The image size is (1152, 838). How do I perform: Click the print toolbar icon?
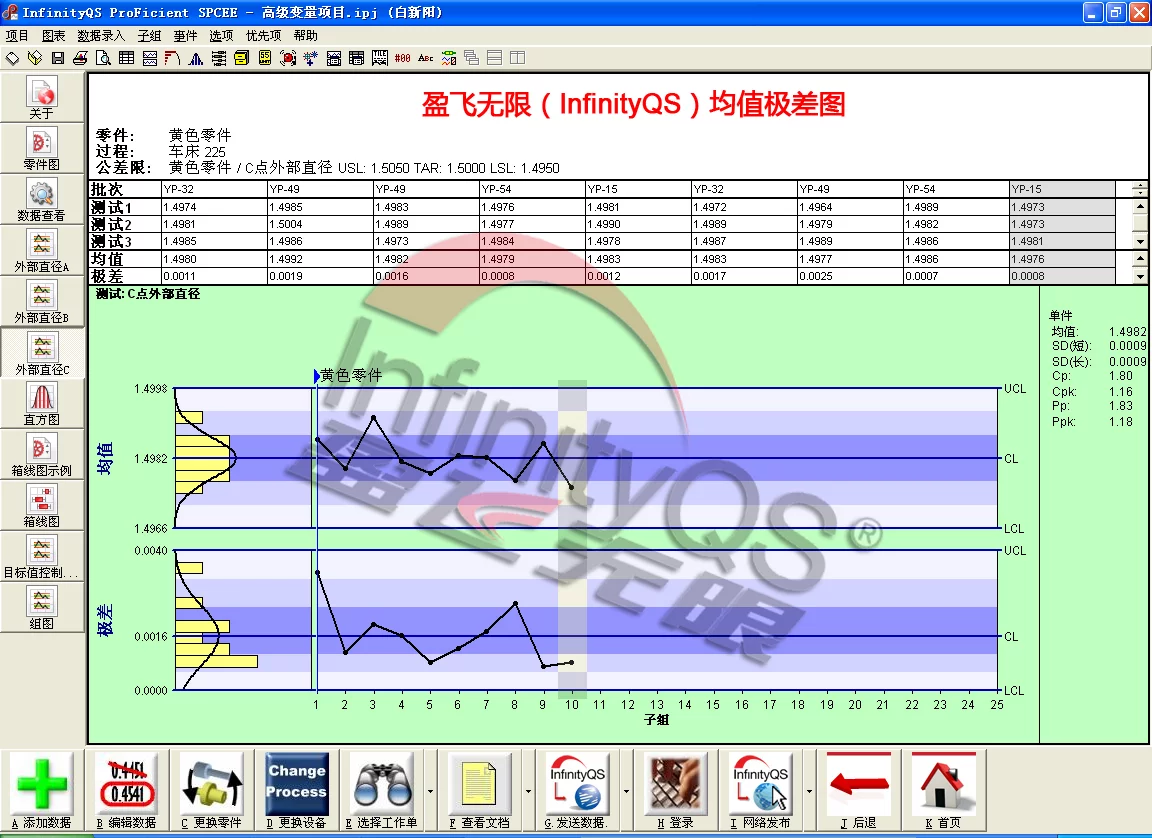point(81,58)
